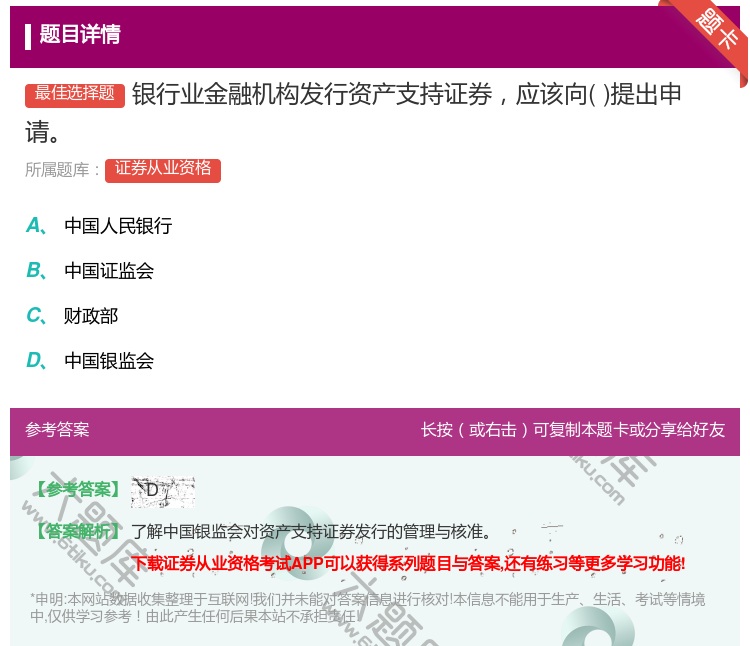The height and width of the screenshot is (646, 750).
Task: Select option C 财政部
Action: 72,316
